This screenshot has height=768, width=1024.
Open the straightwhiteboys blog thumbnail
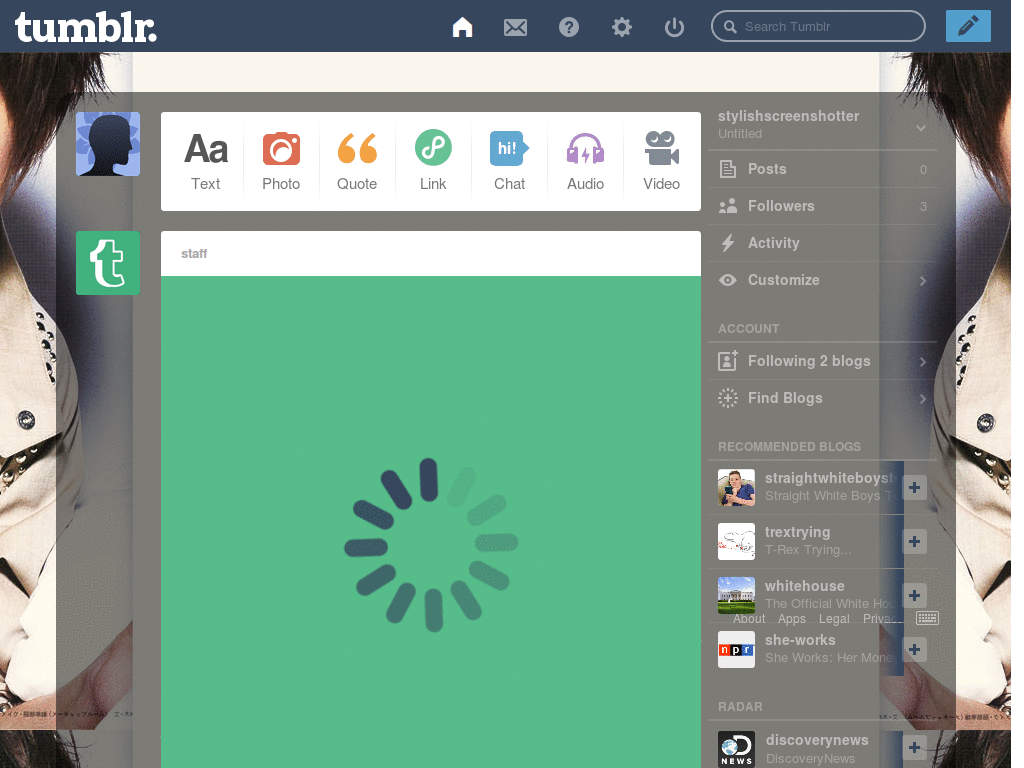pyautogui.click(x=736, y=487)
